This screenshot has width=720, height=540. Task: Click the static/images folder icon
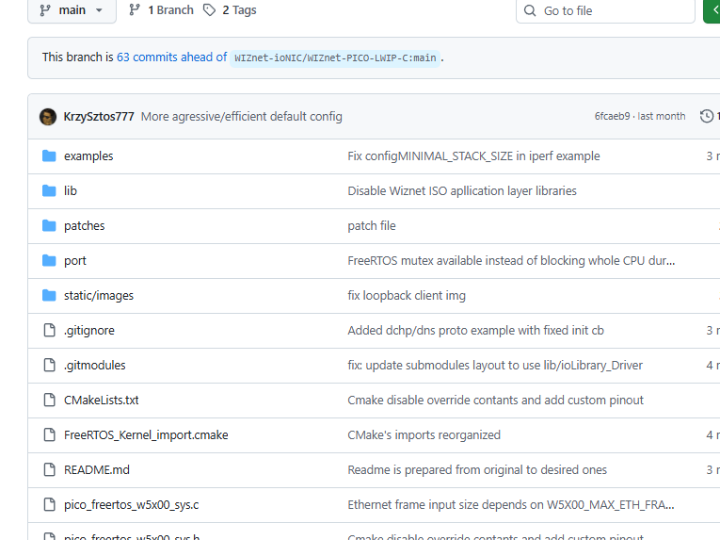click(49, 296)
